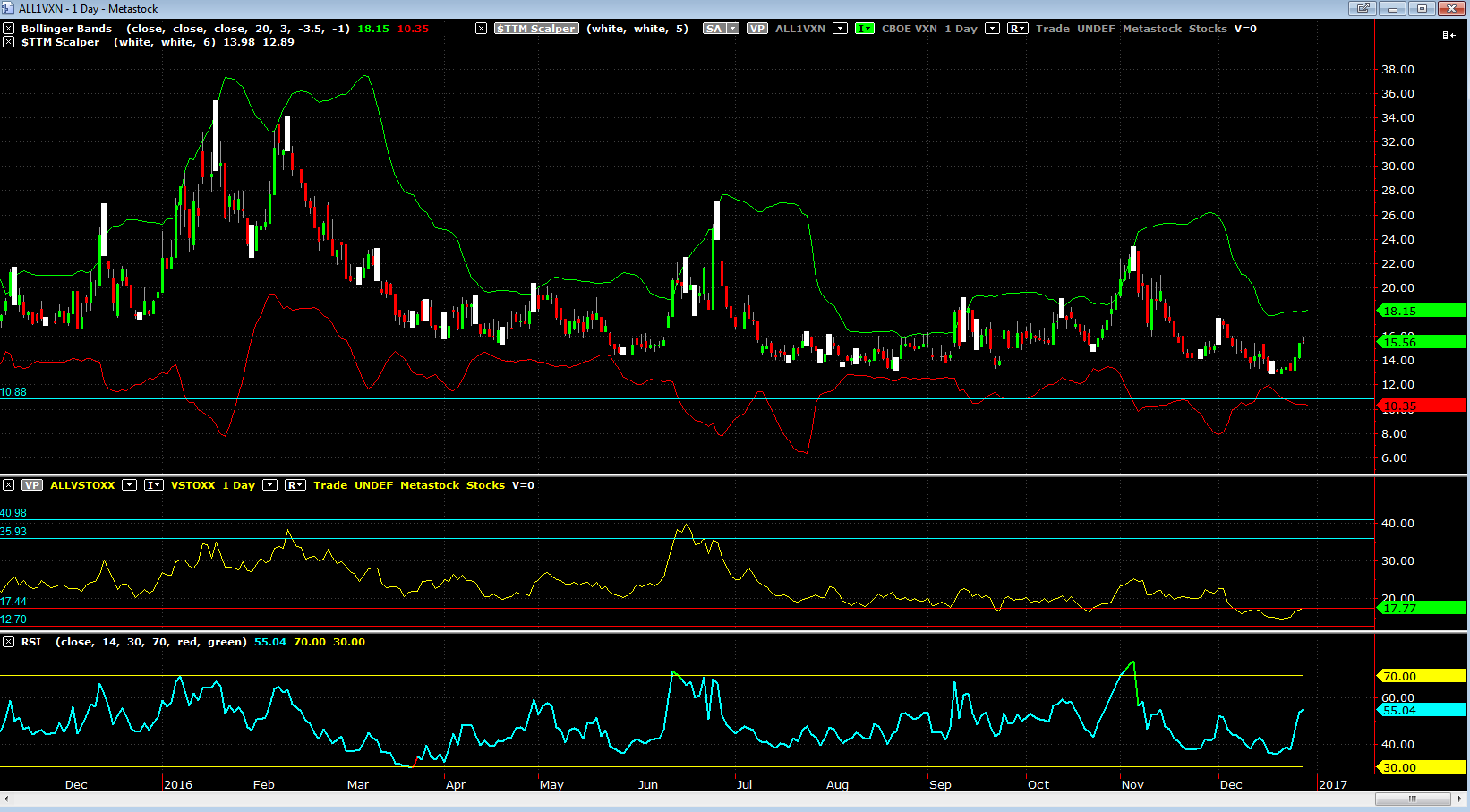1470x812 pixels.
Task: Click the 12.70 level label in VSTOXX pane
Action: pyautogui.click(x=13, y=620)
